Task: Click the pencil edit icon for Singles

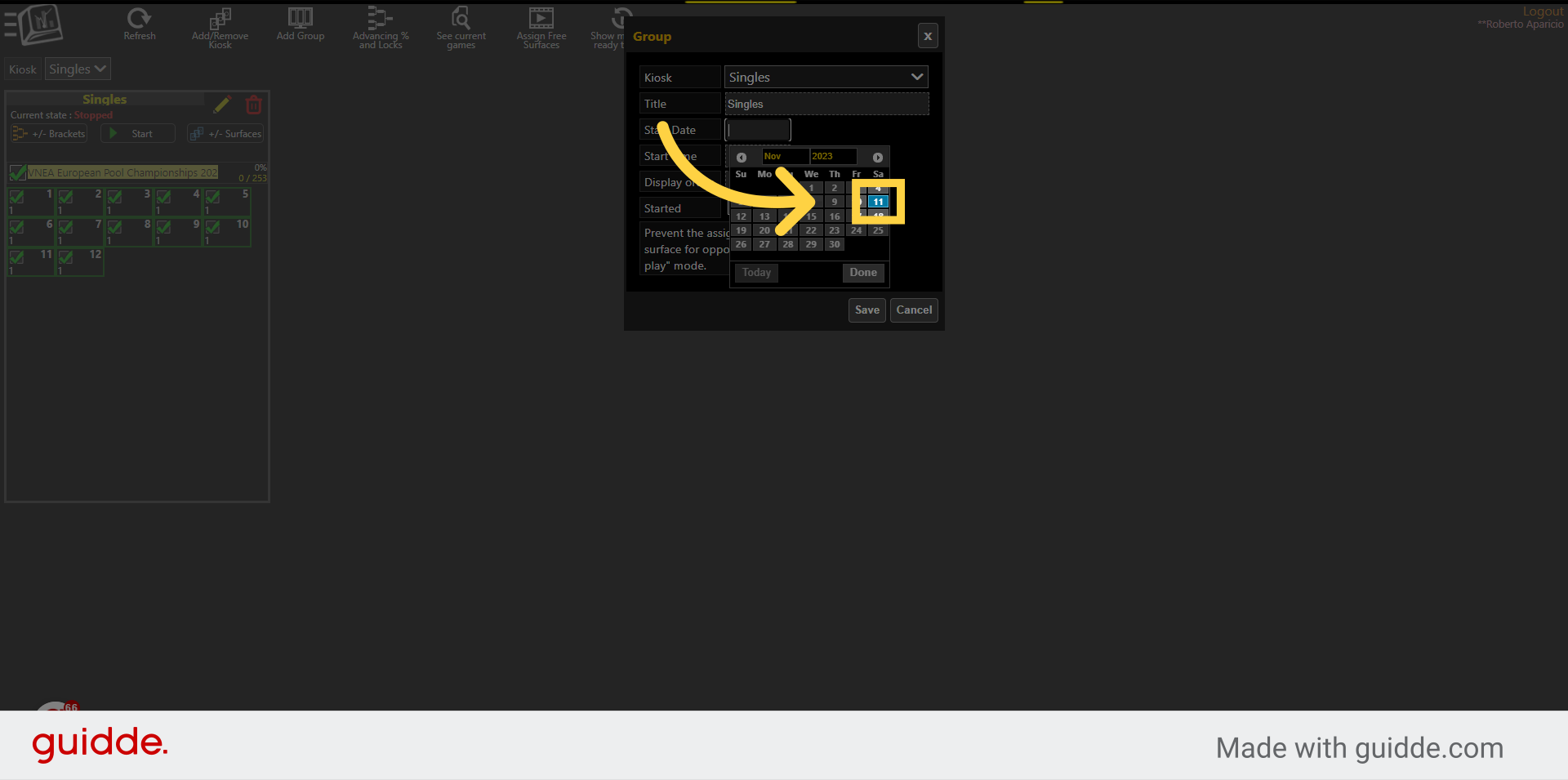Action: (222, 105)
